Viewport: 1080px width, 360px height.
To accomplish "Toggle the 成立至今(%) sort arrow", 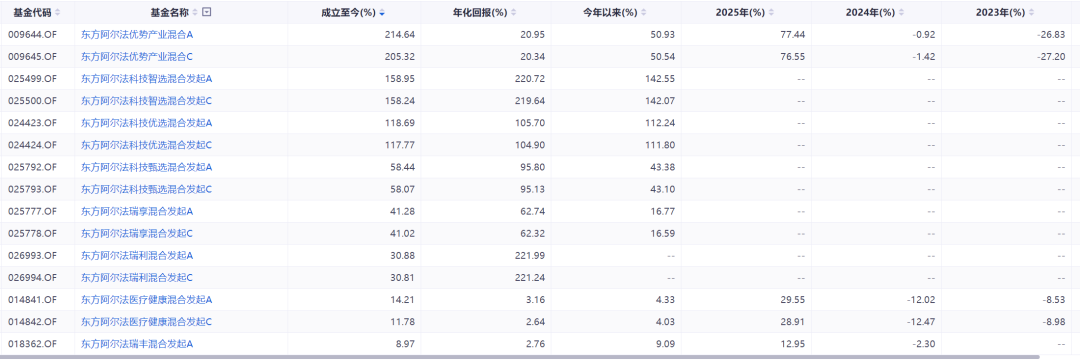I will [382, 12].
